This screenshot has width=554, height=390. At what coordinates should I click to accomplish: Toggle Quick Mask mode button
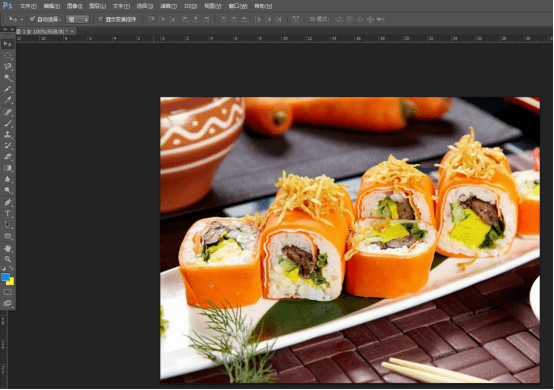click(x=8, y=292)
